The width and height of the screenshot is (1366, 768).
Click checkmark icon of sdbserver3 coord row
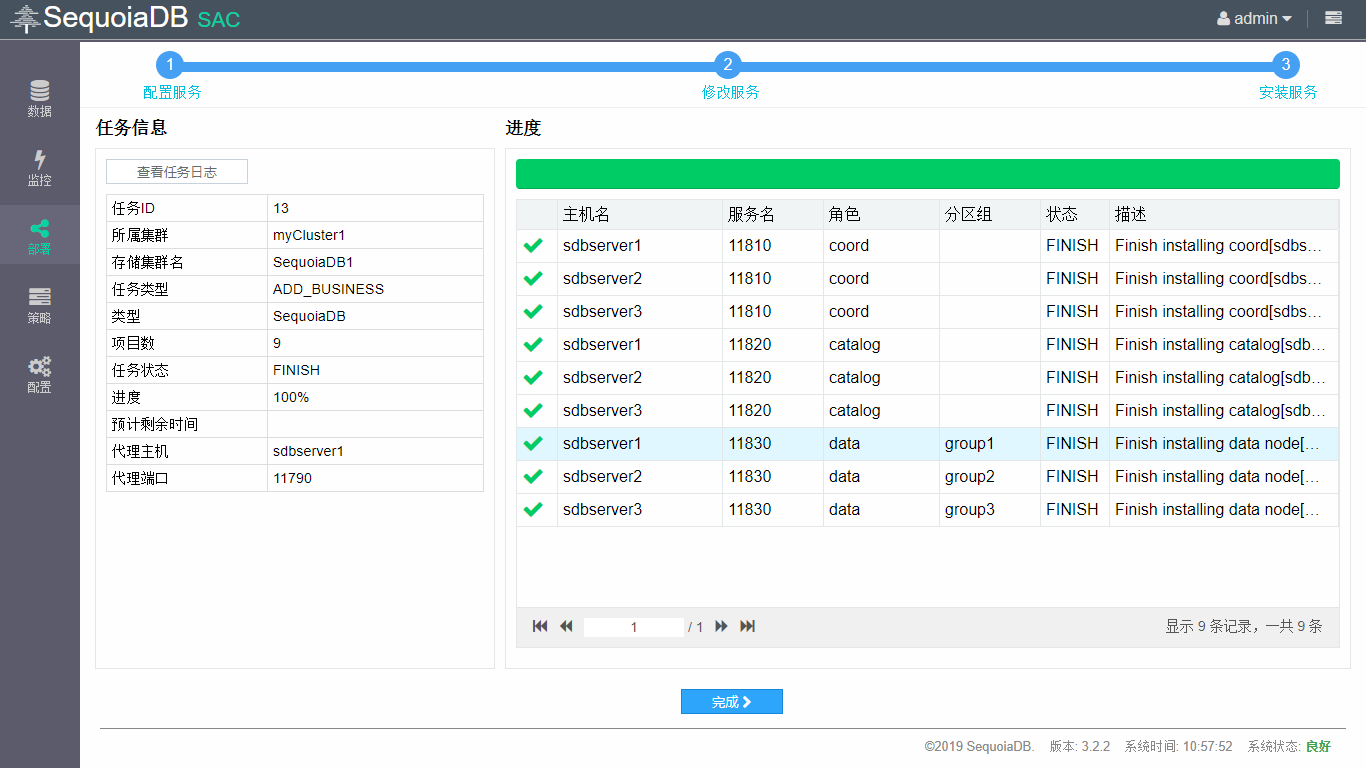tap(533, 311)
